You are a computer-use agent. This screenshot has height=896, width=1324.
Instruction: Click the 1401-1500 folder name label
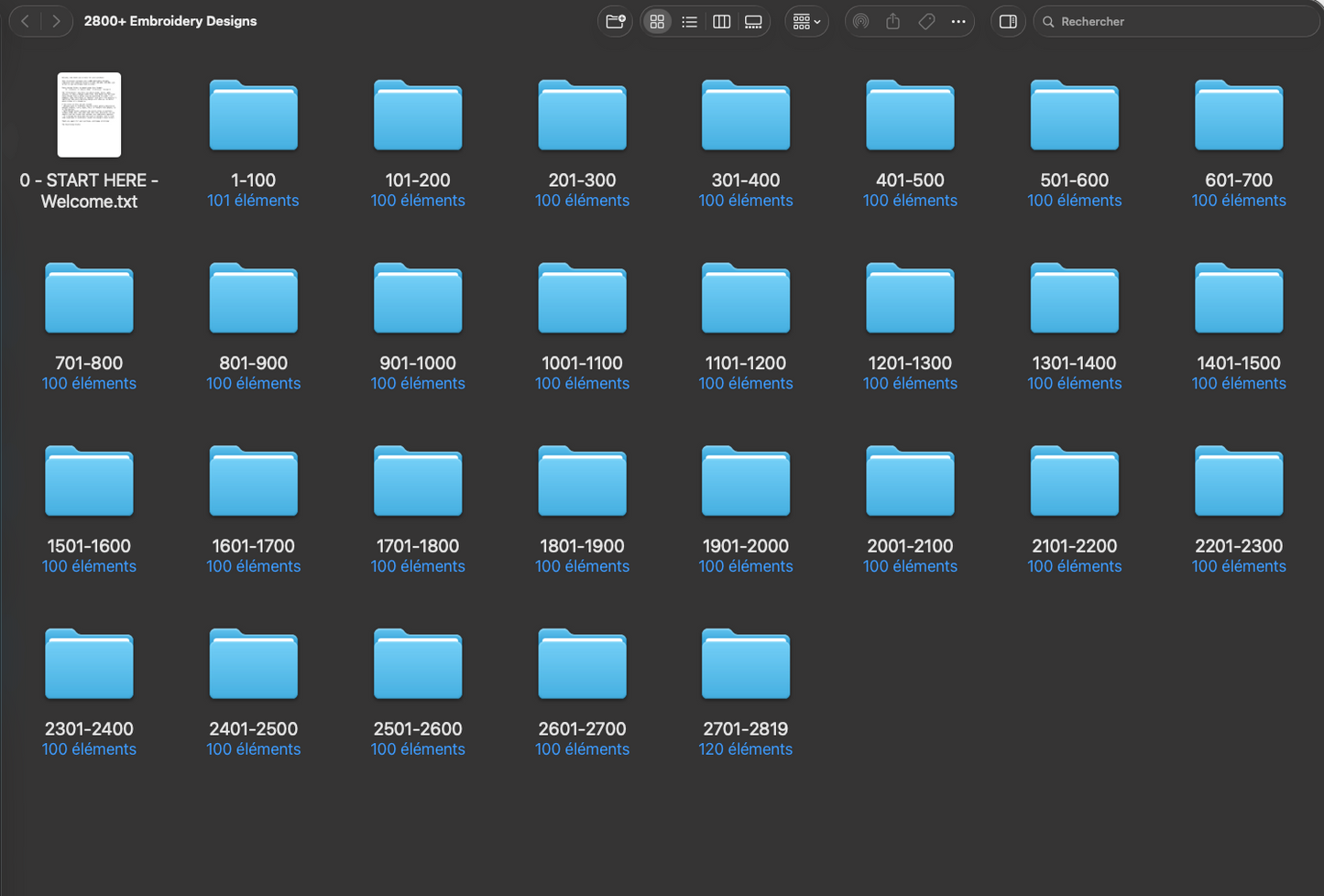click(1239, 363)
